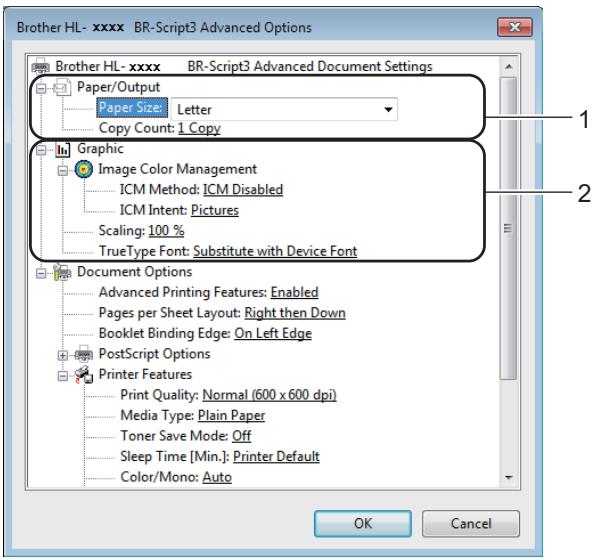Viewport: 593px width, 560px height.
Task: Click Booklet Binding Edge On Left Edge
Action: tap(273, 334)
